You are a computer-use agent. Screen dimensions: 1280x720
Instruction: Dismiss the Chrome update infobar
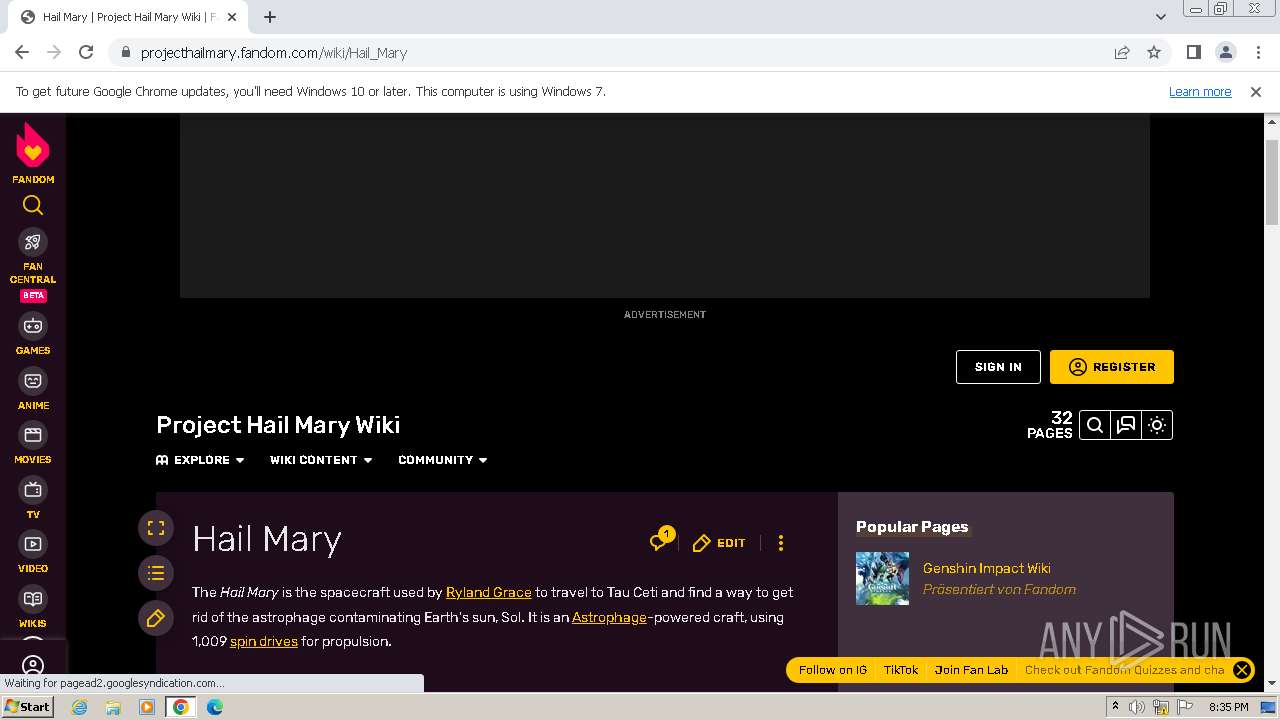click(x=1256, y=91)
